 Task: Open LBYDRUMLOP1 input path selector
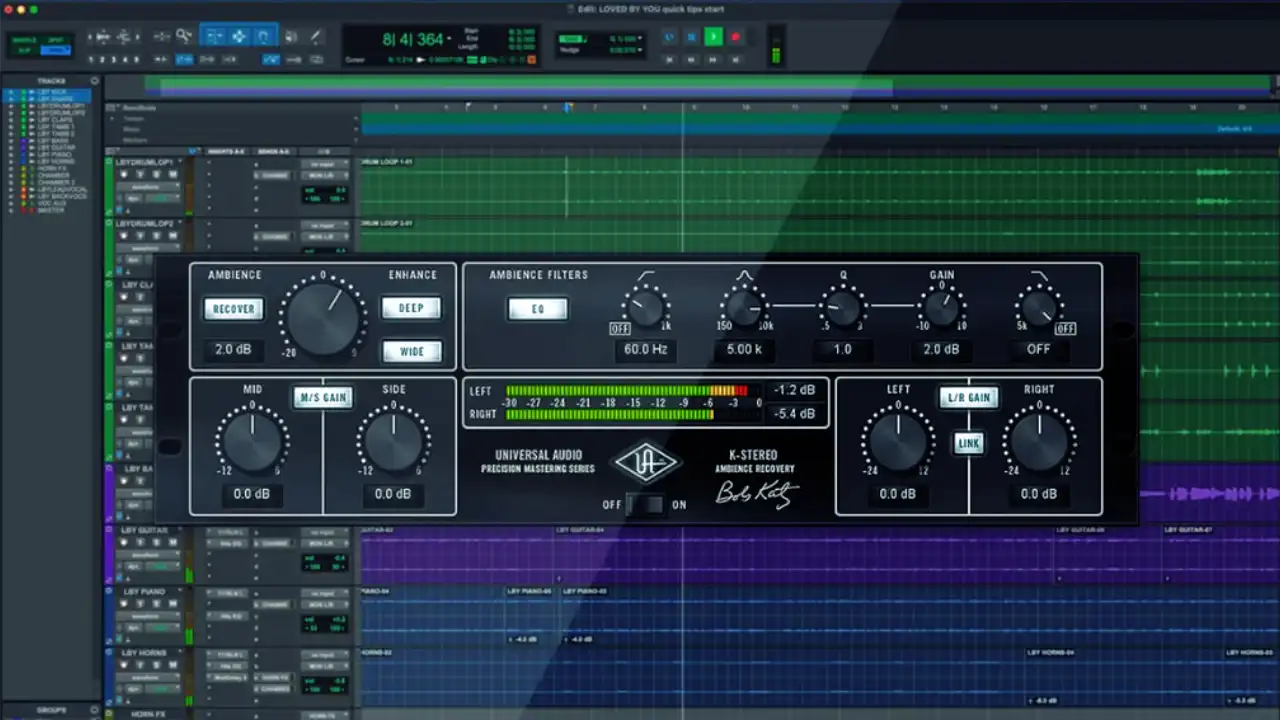tap(325, 165)
